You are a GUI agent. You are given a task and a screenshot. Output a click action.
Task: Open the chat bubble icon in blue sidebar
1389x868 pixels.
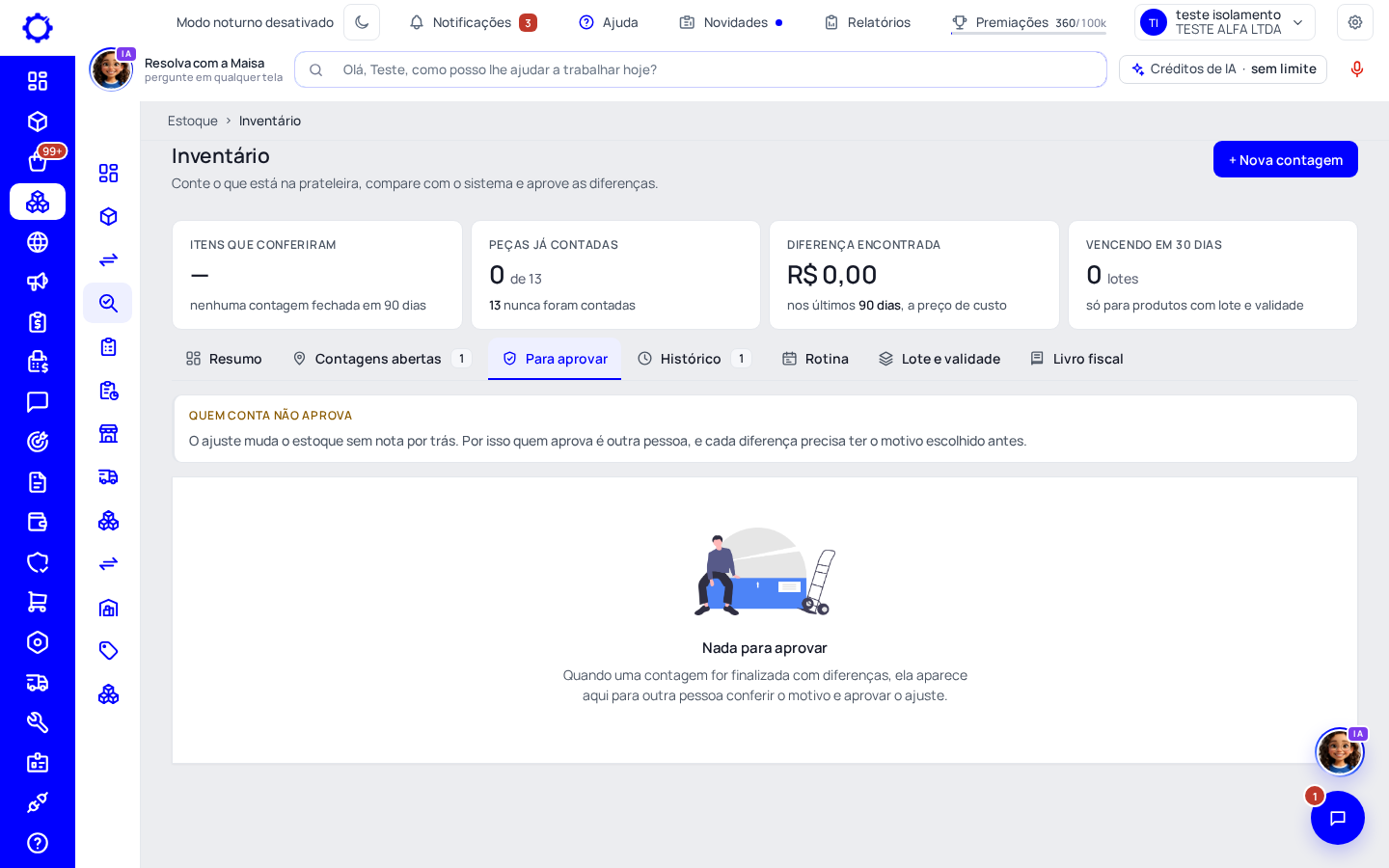[38, 402]
